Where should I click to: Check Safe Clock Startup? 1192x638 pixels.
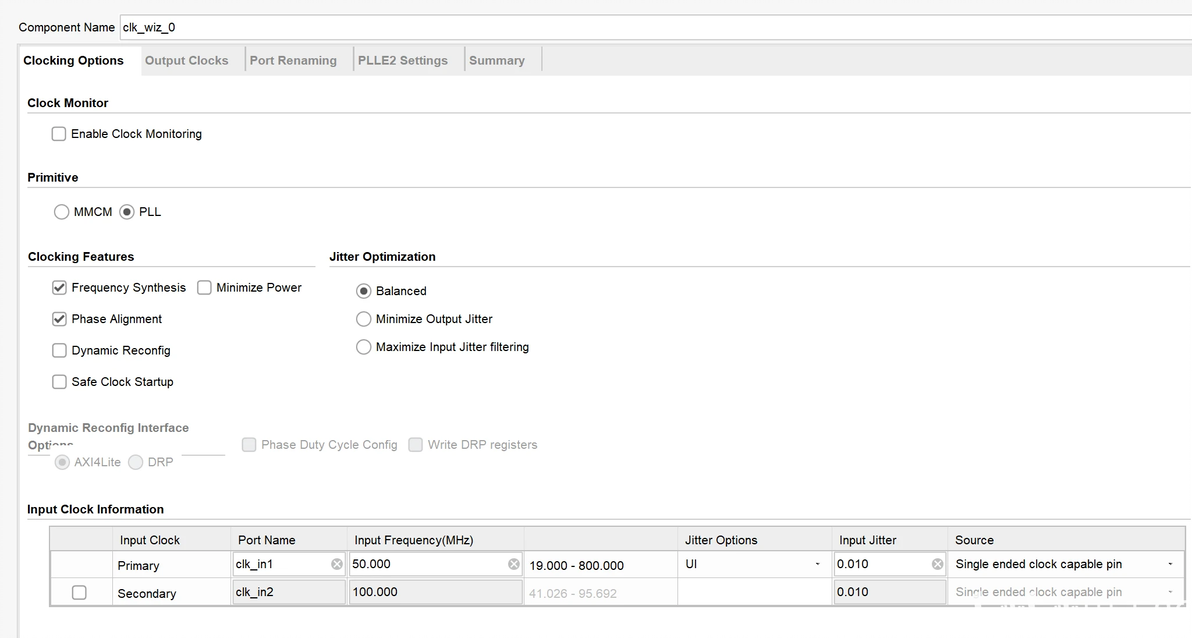pyautogui.click(x=60, y=382)
